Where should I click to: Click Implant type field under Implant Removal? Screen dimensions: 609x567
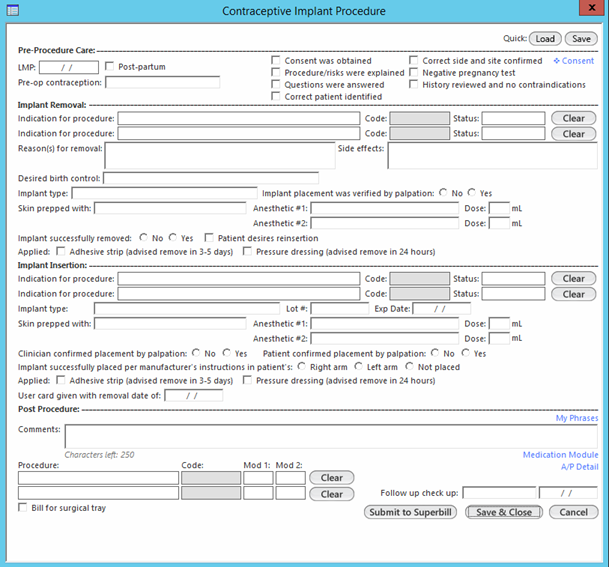click(x=165, y=193)
